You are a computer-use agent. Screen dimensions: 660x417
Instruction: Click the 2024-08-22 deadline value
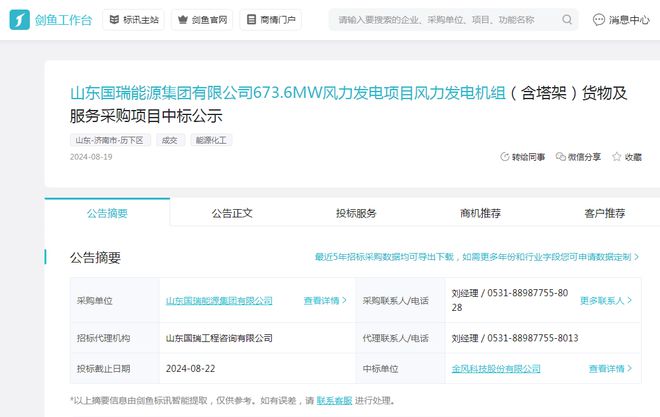click(190, 369)
